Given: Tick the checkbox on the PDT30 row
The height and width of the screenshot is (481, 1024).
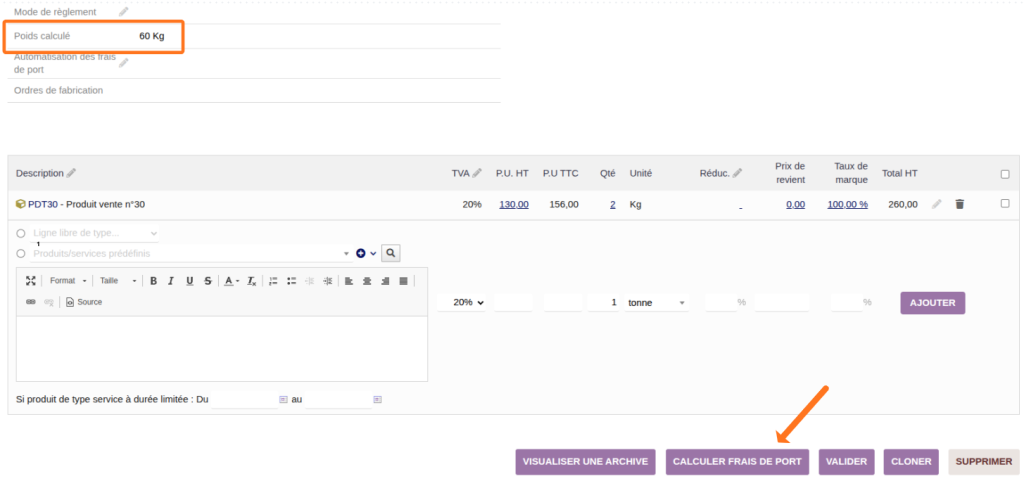Looking at the screenshot, I should click(x=1005, y=204).
